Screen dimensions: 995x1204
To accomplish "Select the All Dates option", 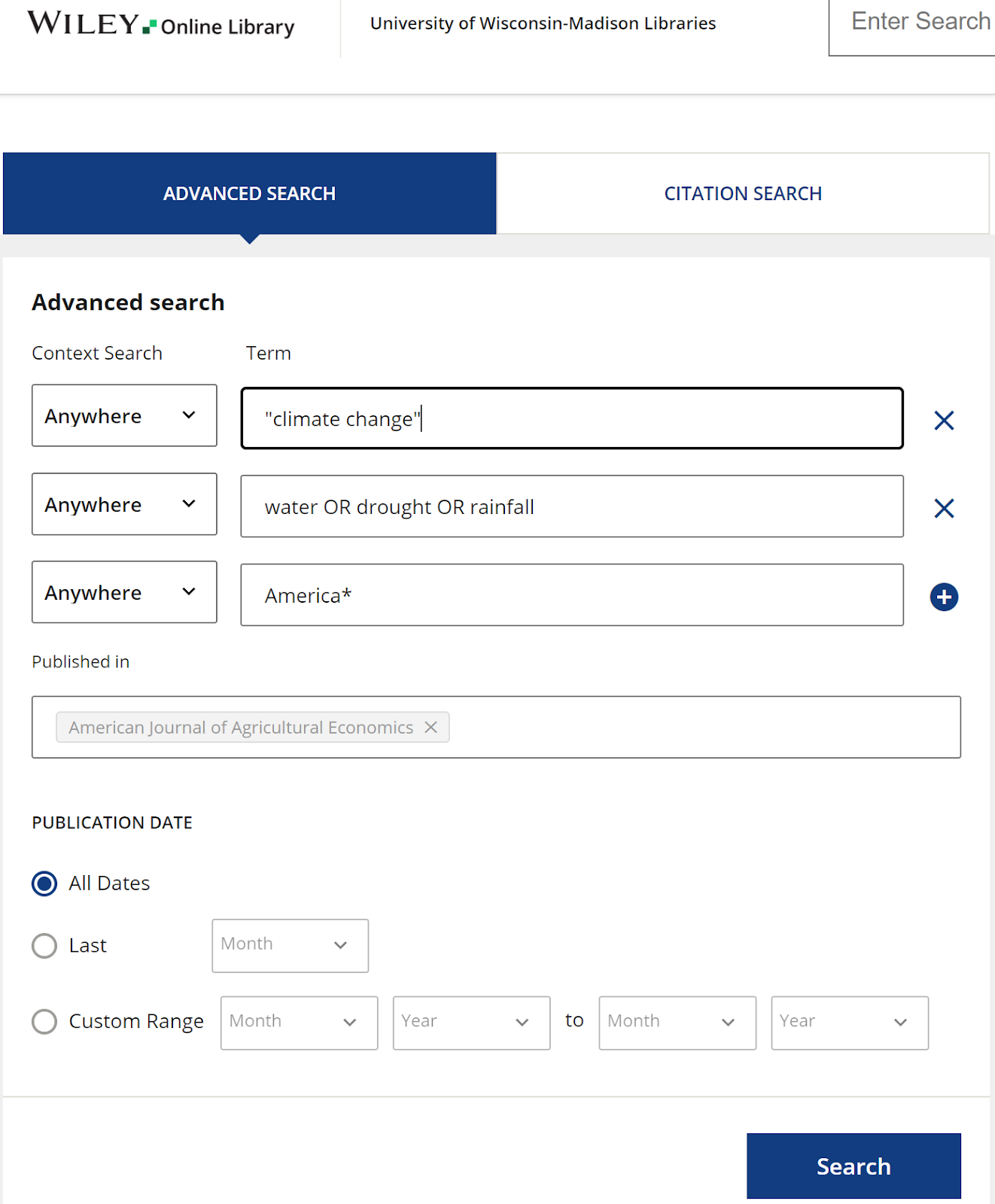I will pos(44,883).
